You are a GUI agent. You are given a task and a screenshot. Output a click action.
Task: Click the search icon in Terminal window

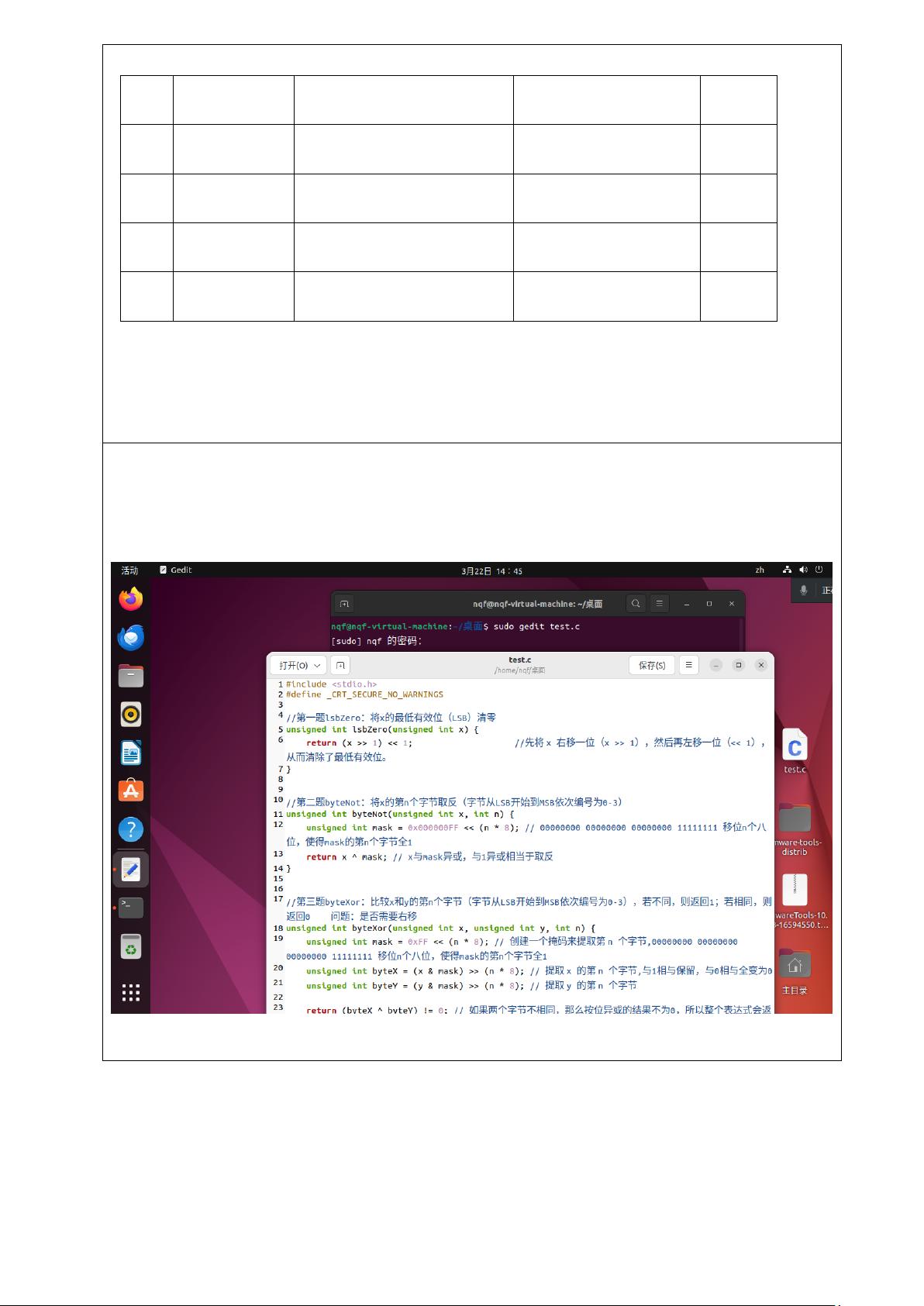click(636, 603)
